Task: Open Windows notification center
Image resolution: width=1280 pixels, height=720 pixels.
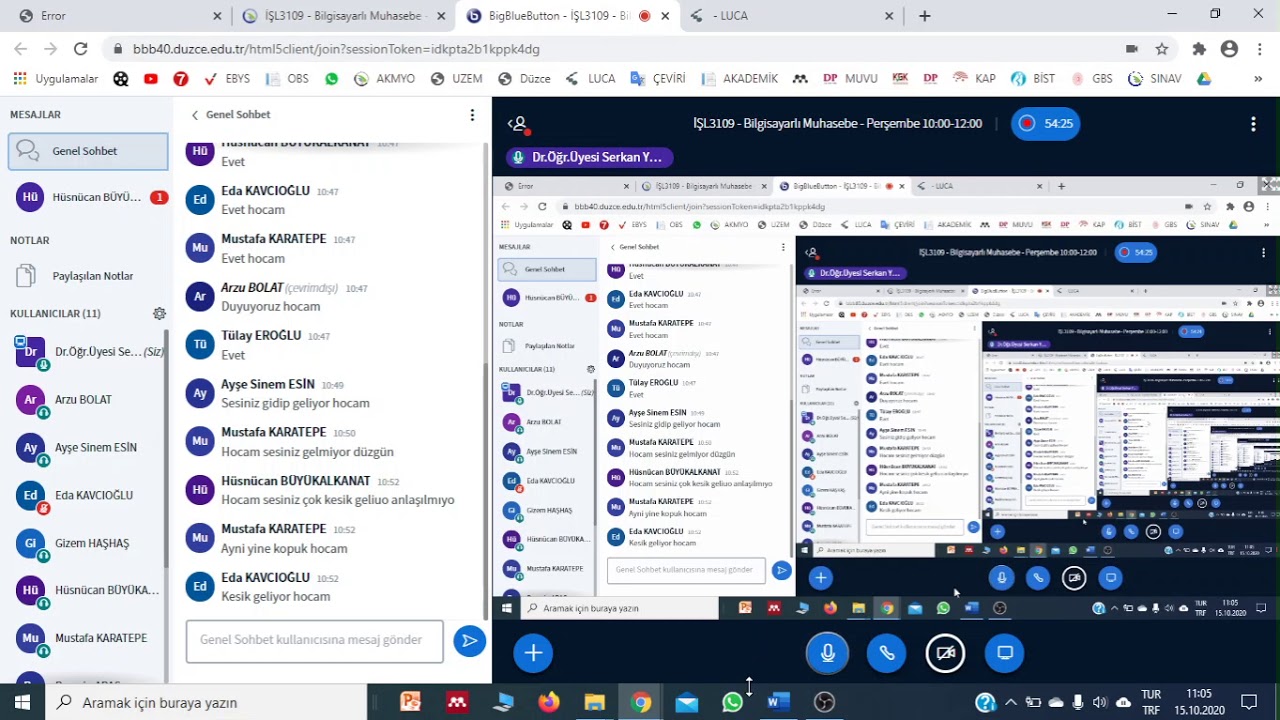Action: click(x=1249, y=703)
